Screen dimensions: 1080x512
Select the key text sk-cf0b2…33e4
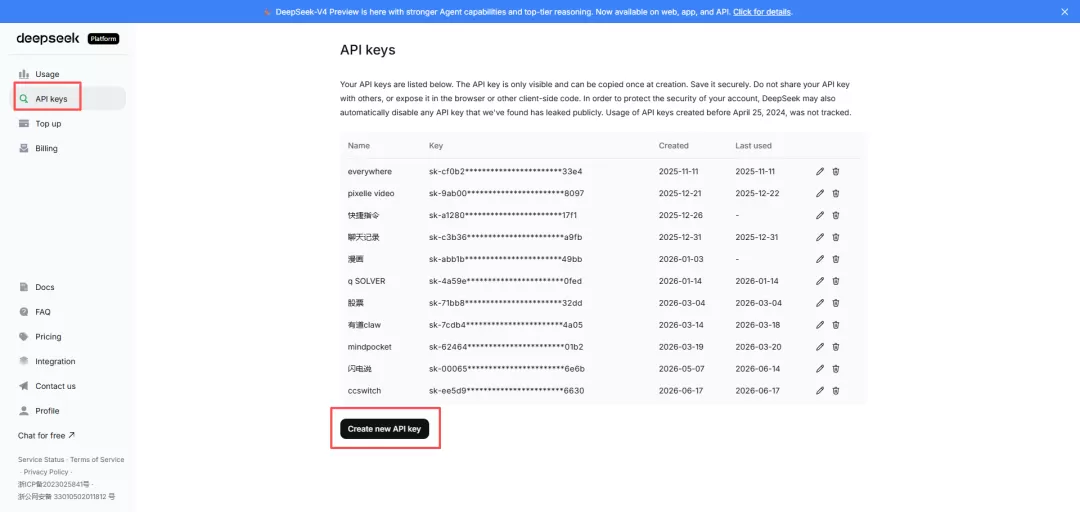point(506,172)
